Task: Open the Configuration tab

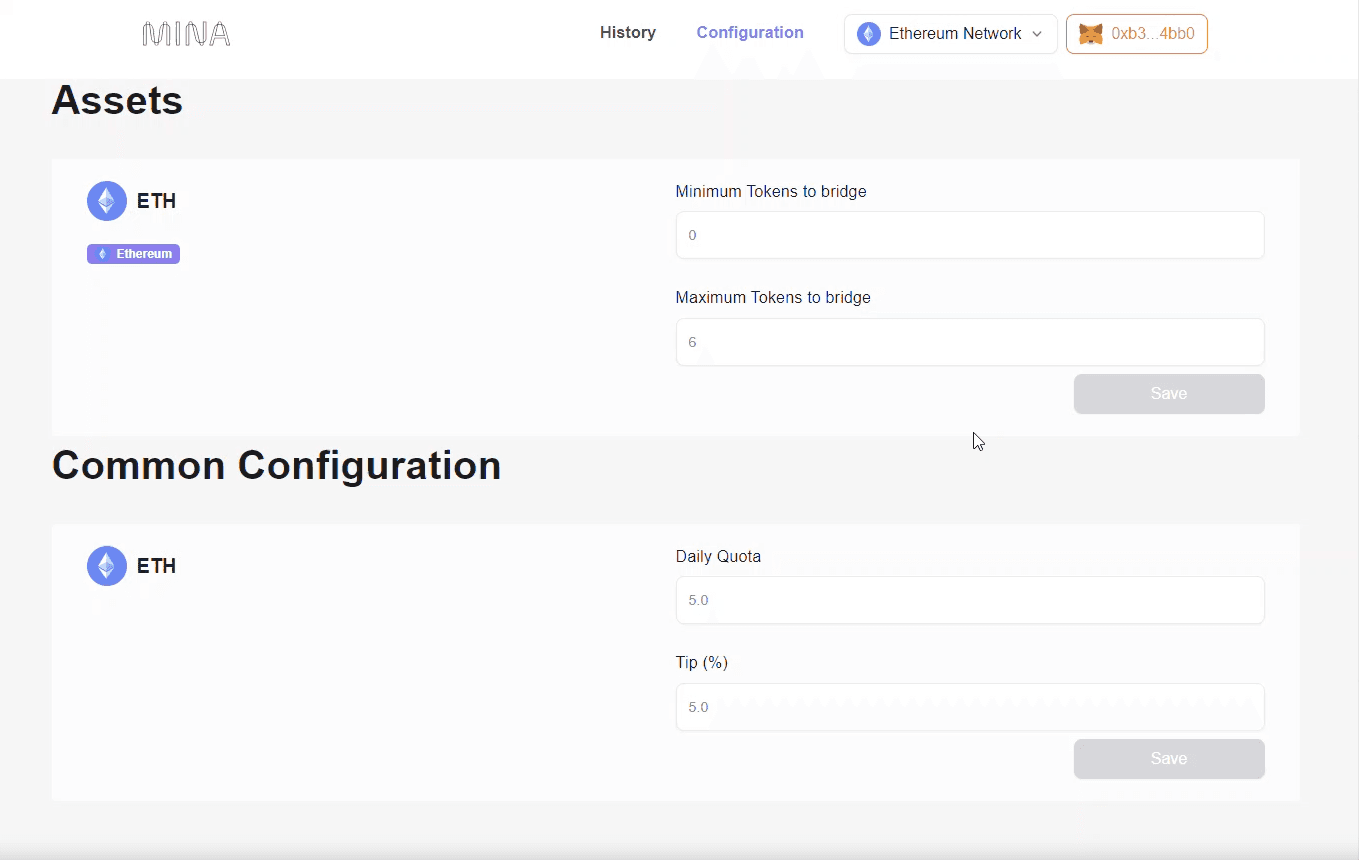Action: tap(750, 33)
